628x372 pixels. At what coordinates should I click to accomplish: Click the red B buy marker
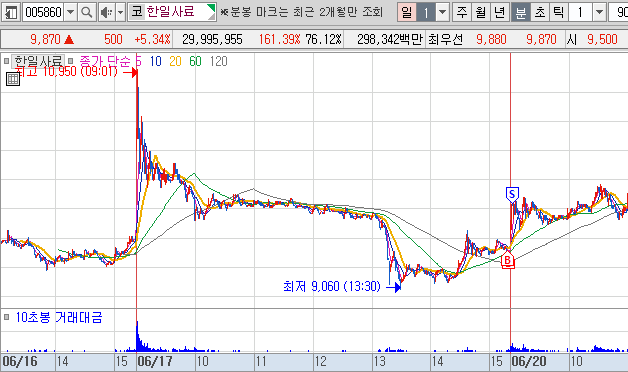click(x=508, y=260)
